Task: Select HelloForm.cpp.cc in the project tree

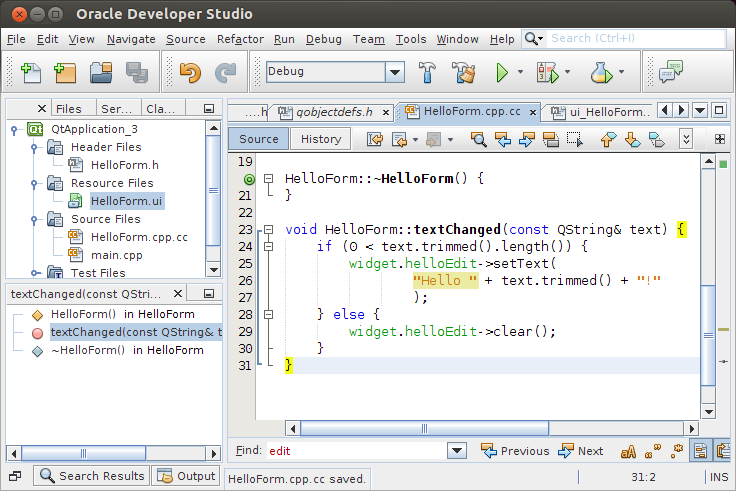Action: [x=139, y=237]
